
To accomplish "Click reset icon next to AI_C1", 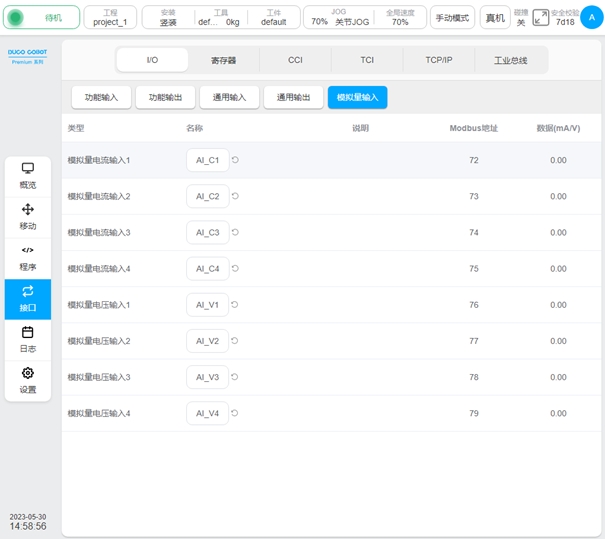I will pos(236,160).
